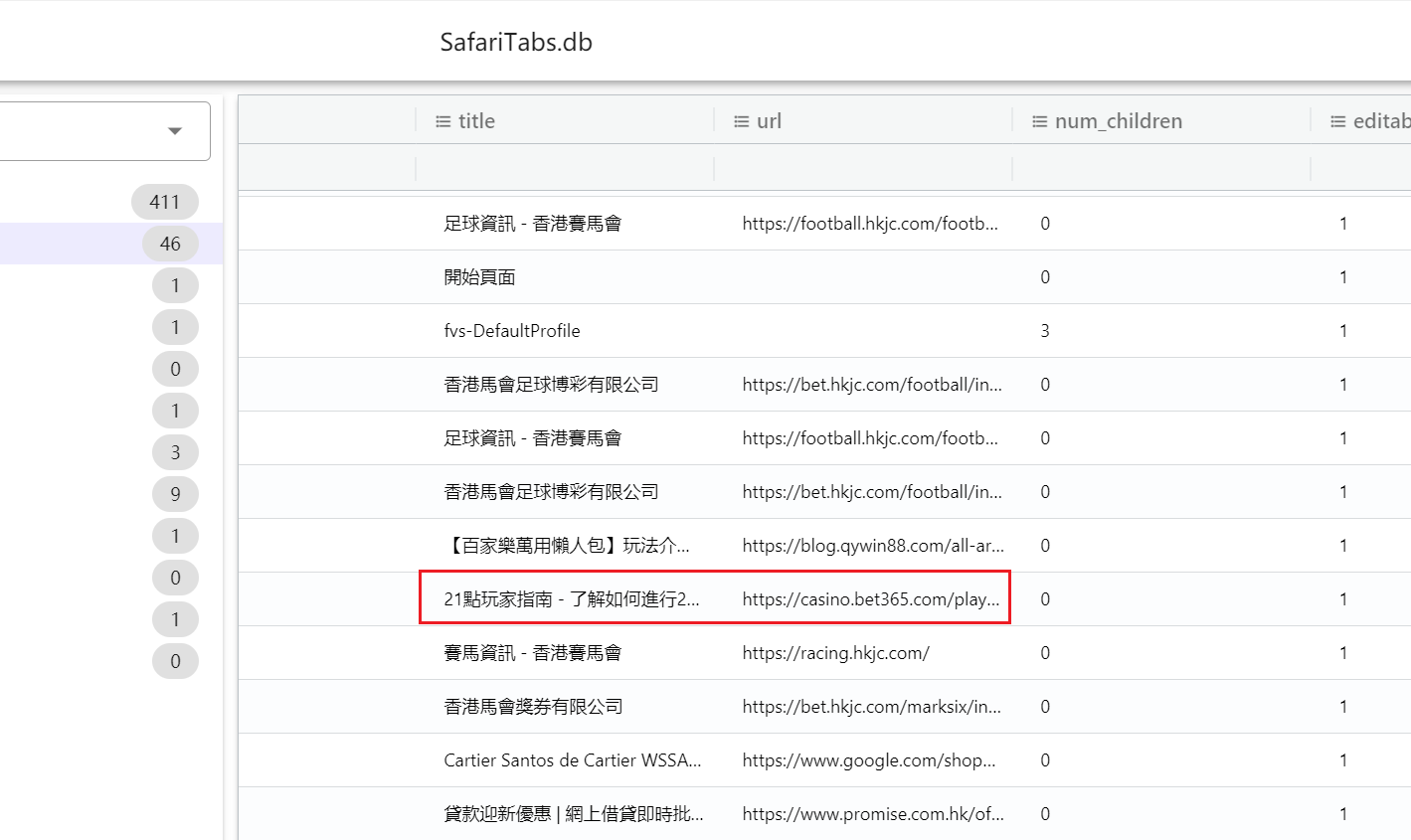Click the www.promise.com.hk URL cell

873,814
